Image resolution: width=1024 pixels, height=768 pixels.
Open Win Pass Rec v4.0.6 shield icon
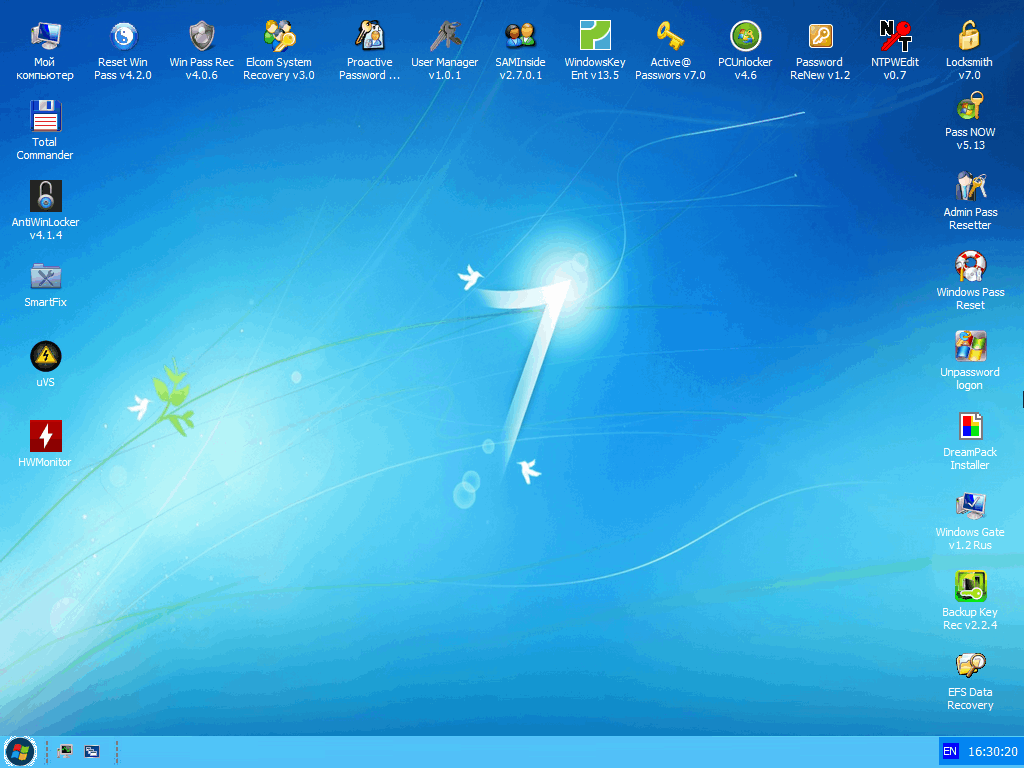tap(201, 37)
